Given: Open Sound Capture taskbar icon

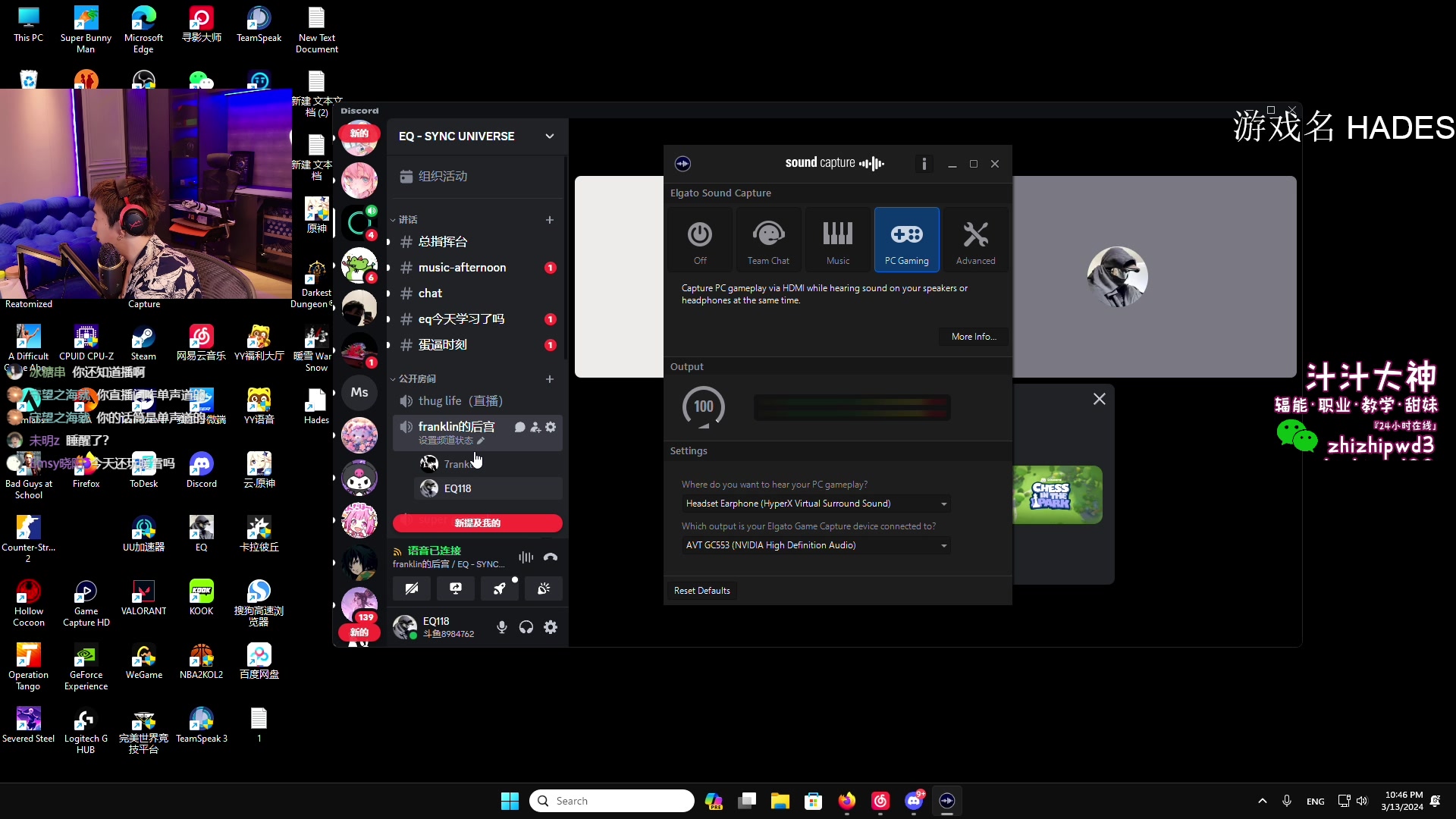Looking at the screenshot, I should pyautogui.click(x=947, y=801).
